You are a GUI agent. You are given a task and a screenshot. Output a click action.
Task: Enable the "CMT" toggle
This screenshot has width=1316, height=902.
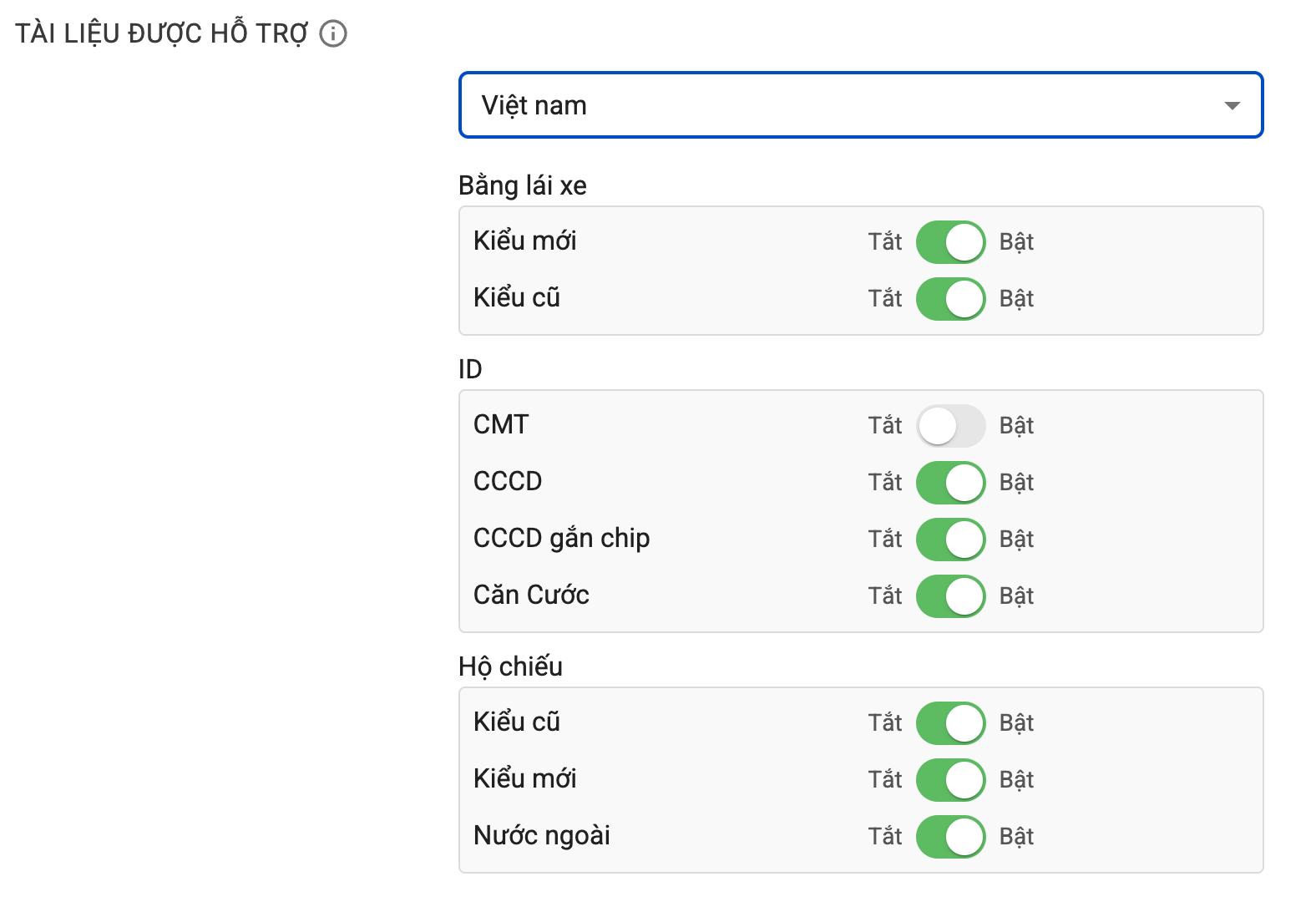[949, 425]
